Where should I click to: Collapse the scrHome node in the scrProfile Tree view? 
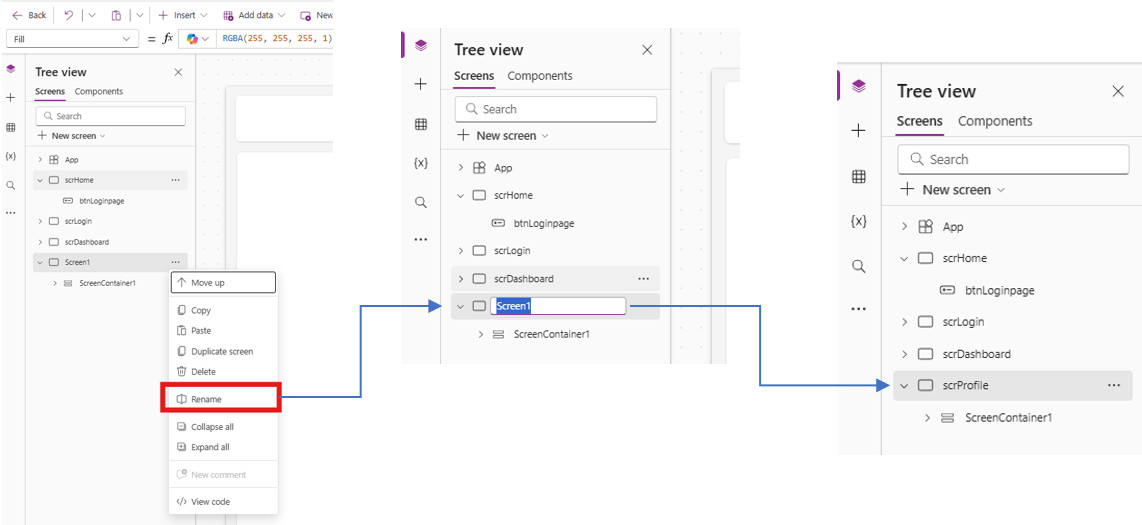click(x=905, y=258)
